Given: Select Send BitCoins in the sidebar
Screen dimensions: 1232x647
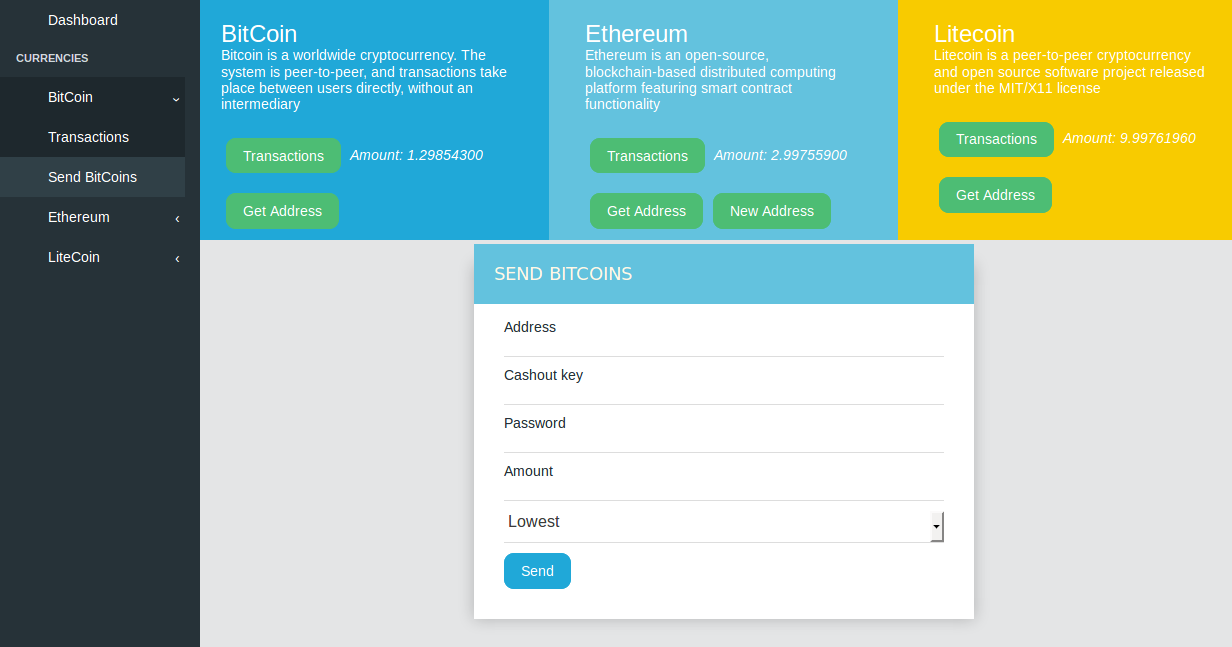Looking at the screenshot, I should tap(93, 177).
